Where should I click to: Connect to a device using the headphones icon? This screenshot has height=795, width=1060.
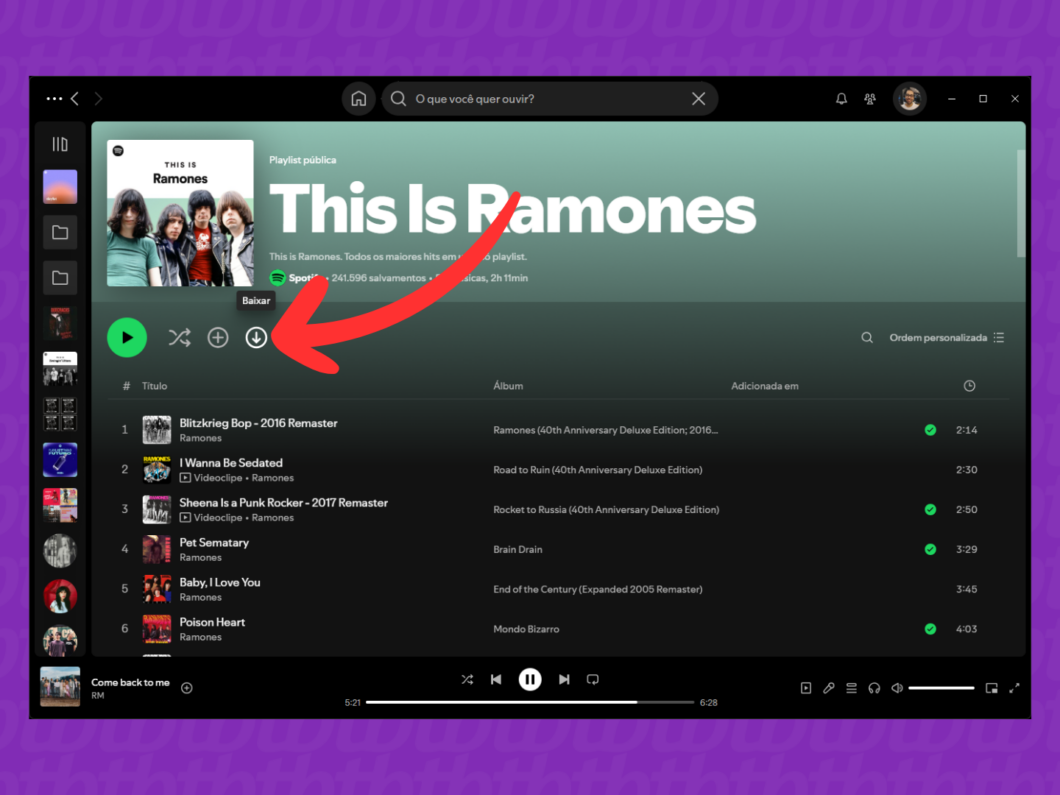(873, 688)
